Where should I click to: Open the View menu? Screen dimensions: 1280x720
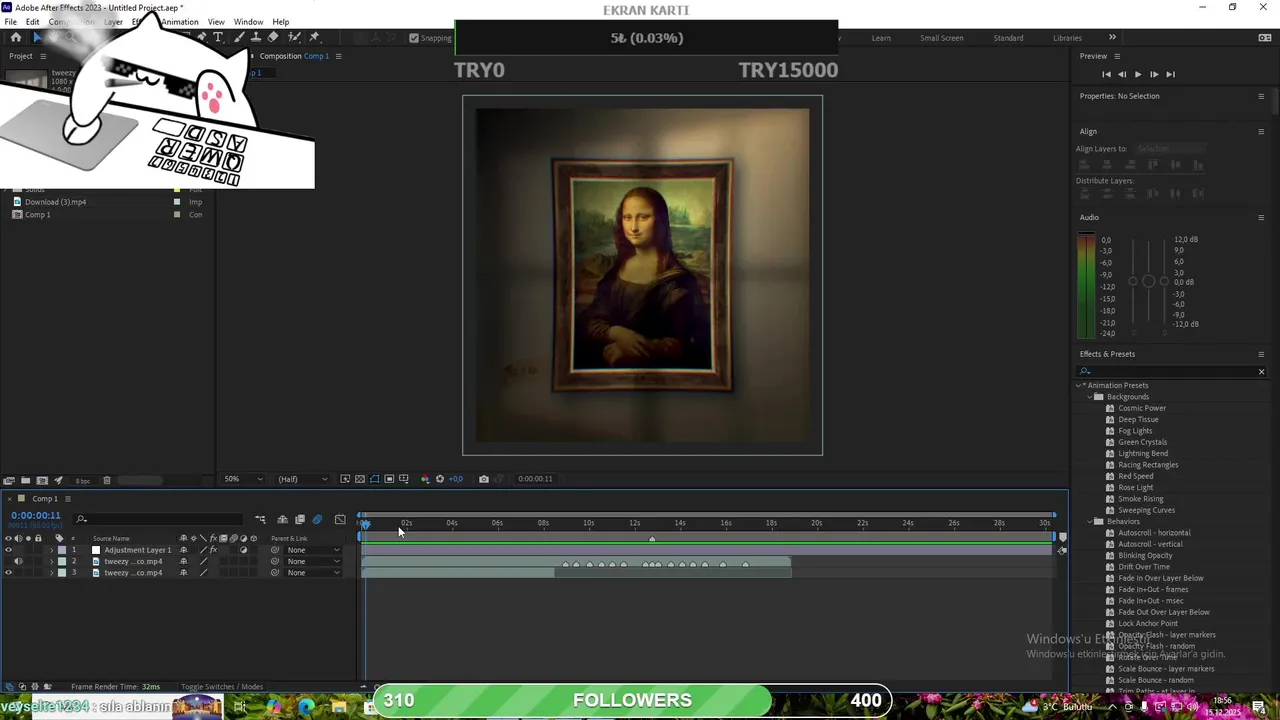[x=216, y=22]
